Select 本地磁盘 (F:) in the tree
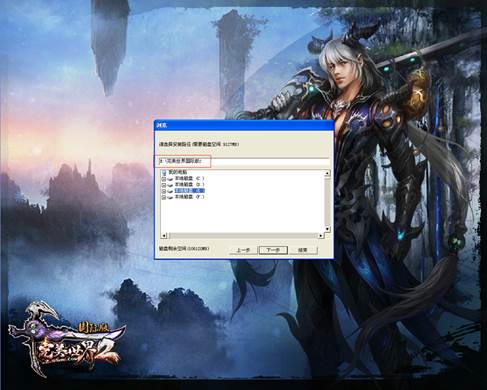The width and height of the screenshot is (487, 390). tap(189, 197)
